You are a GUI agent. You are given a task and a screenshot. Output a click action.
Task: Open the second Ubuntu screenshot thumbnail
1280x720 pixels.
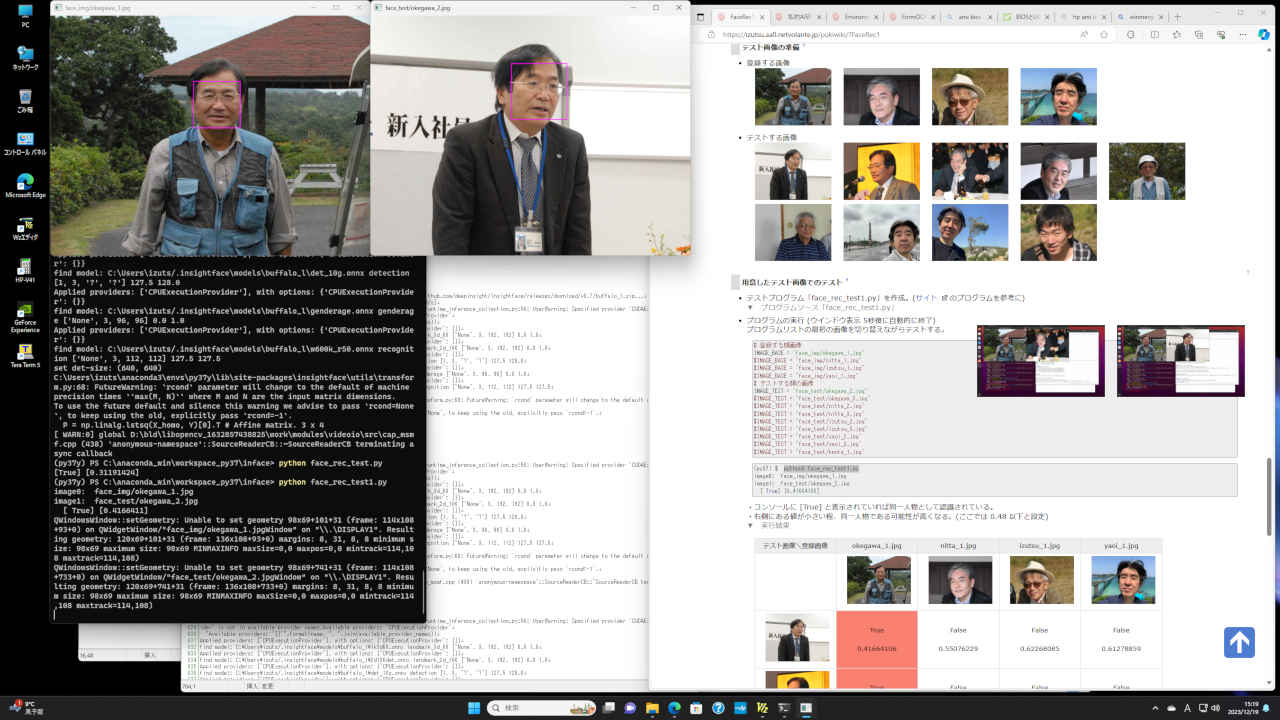click(x=1180, y=360)
